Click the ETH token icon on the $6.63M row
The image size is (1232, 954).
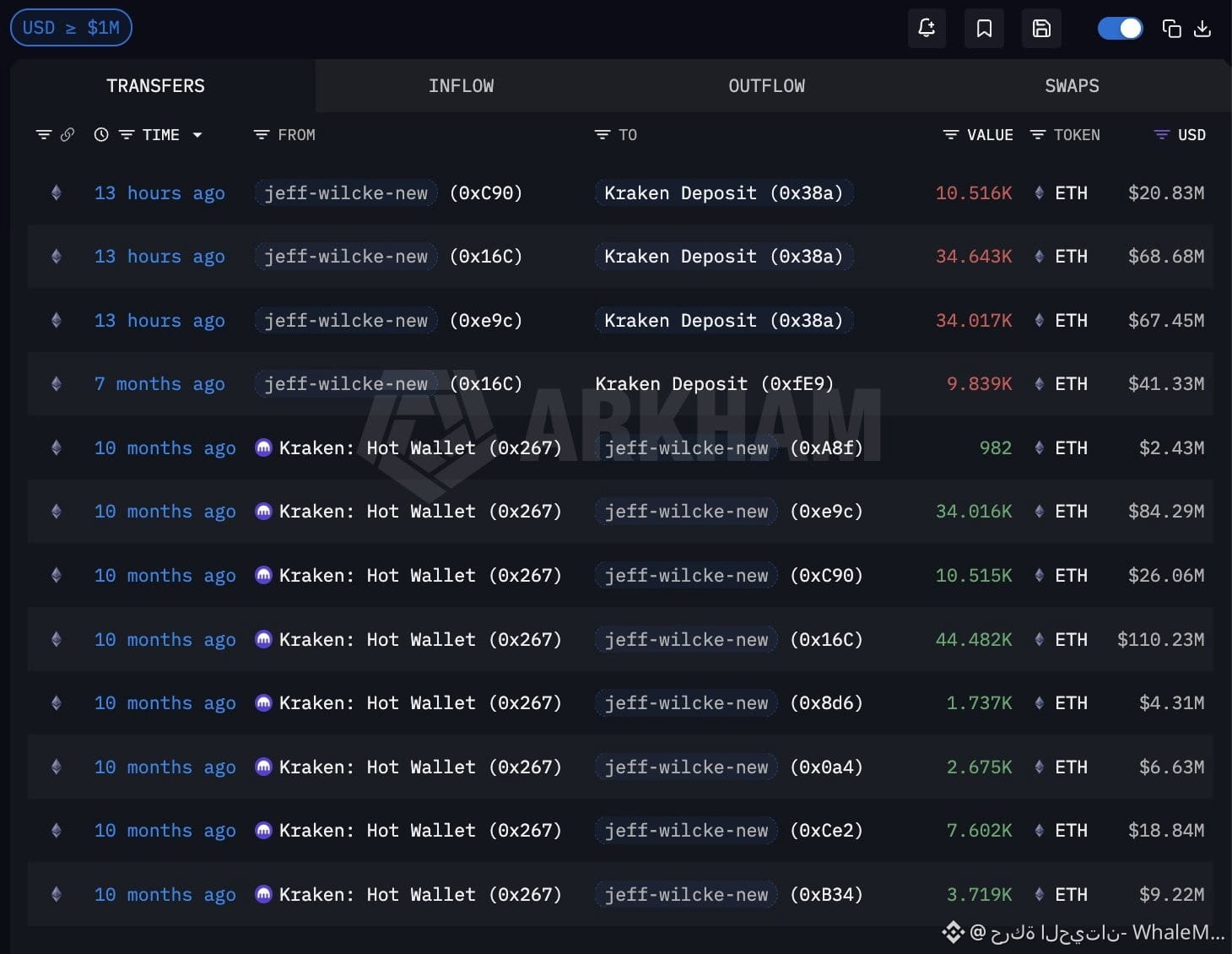point(1039,767)
